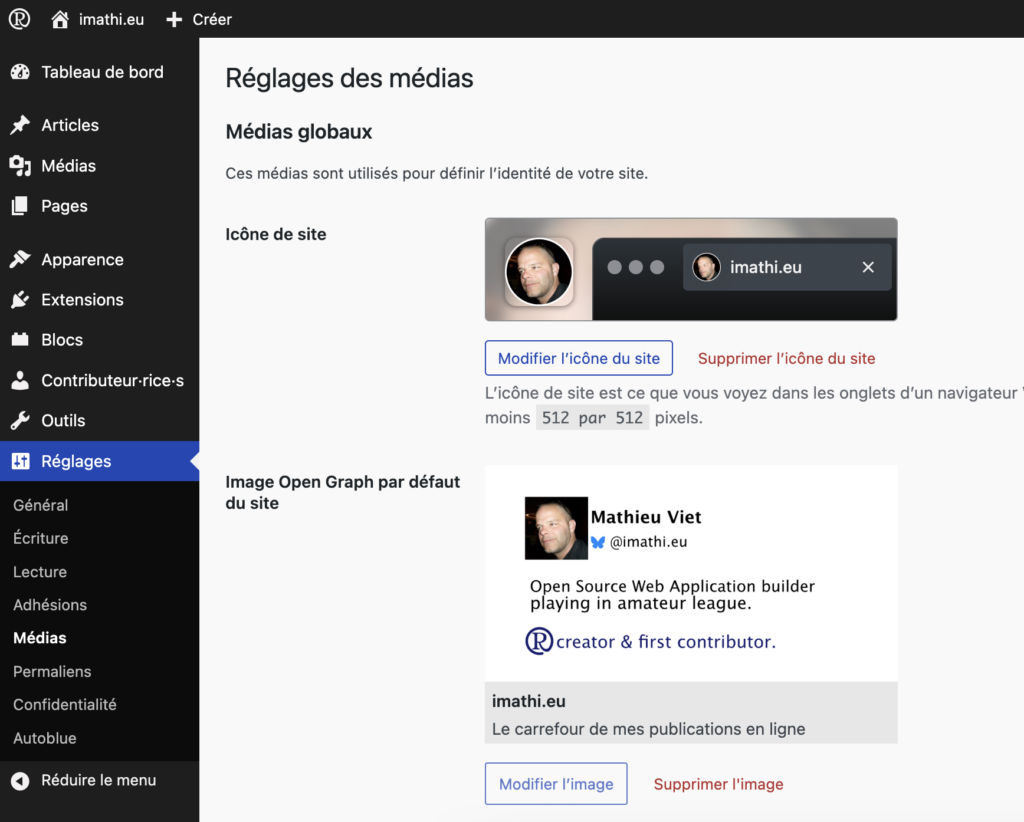Click the Supprimer l'image link
The height and width of the screenshot is (822, 1024).
point(718,784)
